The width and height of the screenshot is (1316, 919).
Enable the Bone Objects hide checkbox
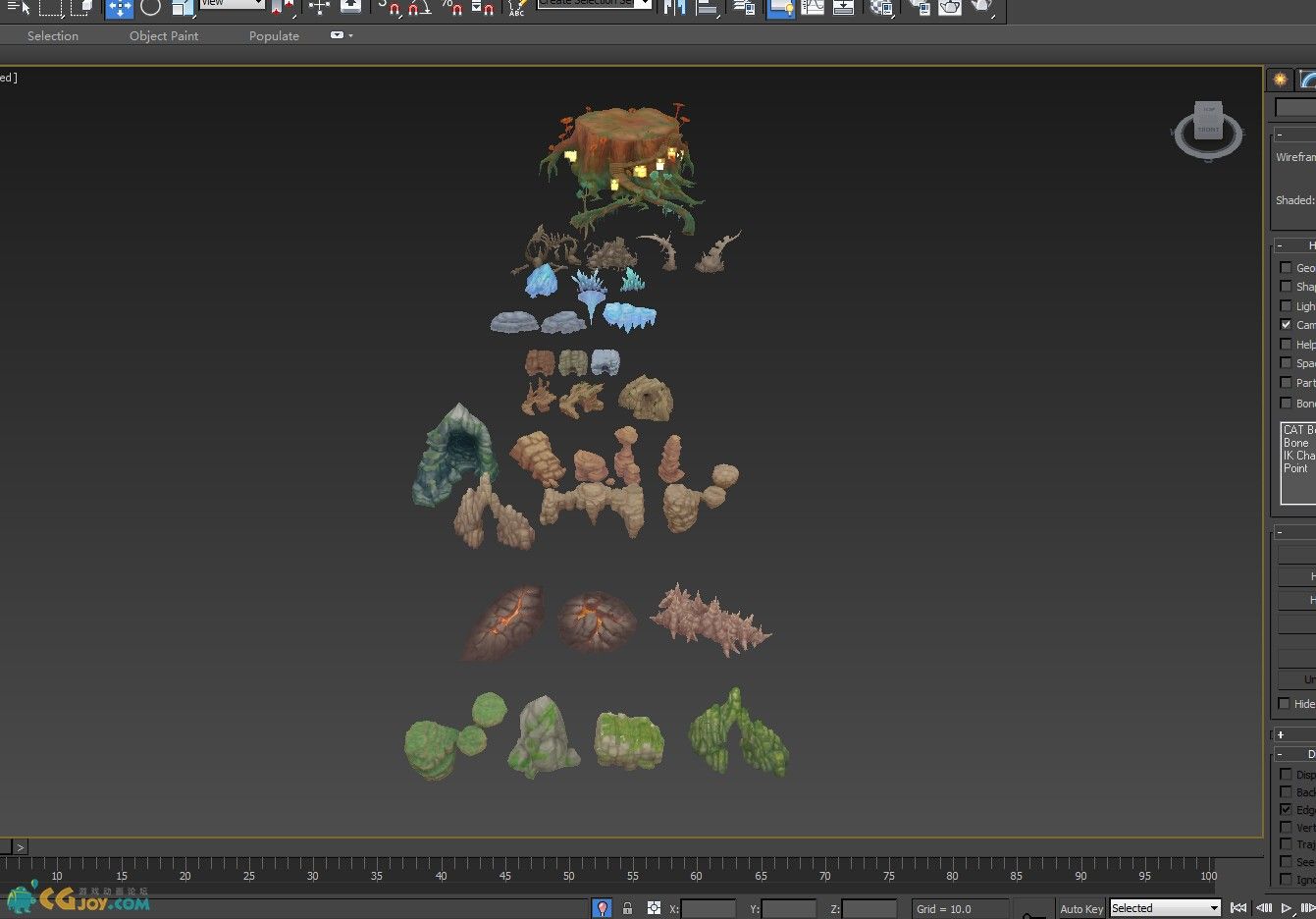(x=1287, y=403)
